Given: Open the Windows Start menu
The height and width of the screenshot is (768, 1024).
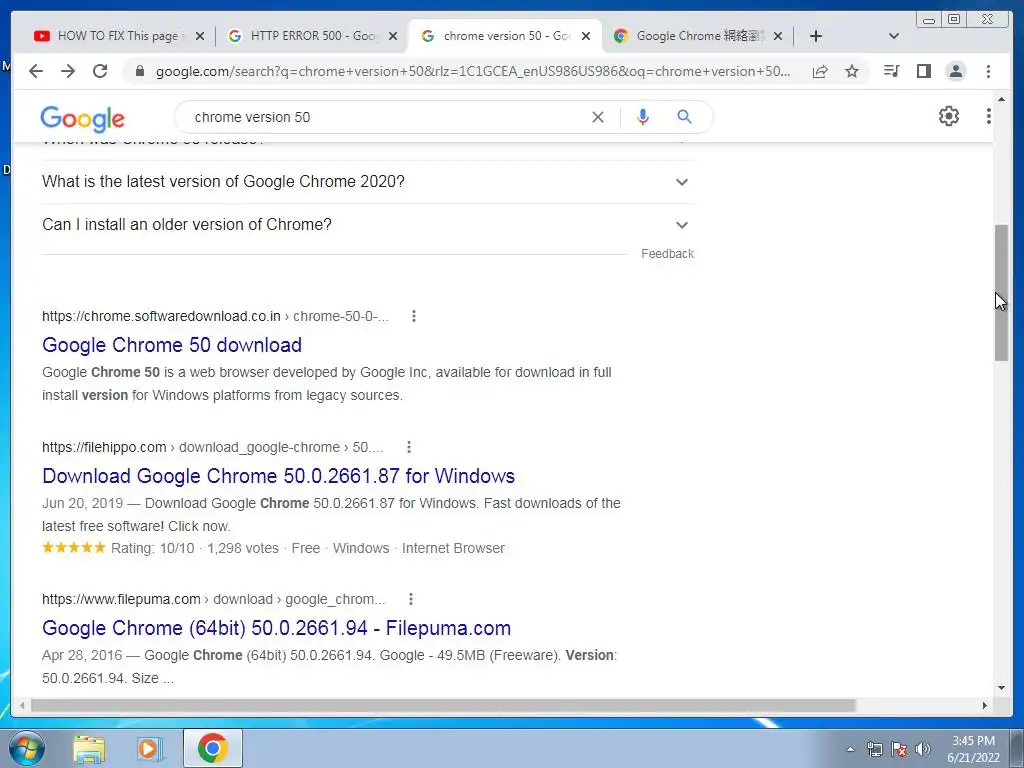Looking at the screenshot, I should pos(26,748).
